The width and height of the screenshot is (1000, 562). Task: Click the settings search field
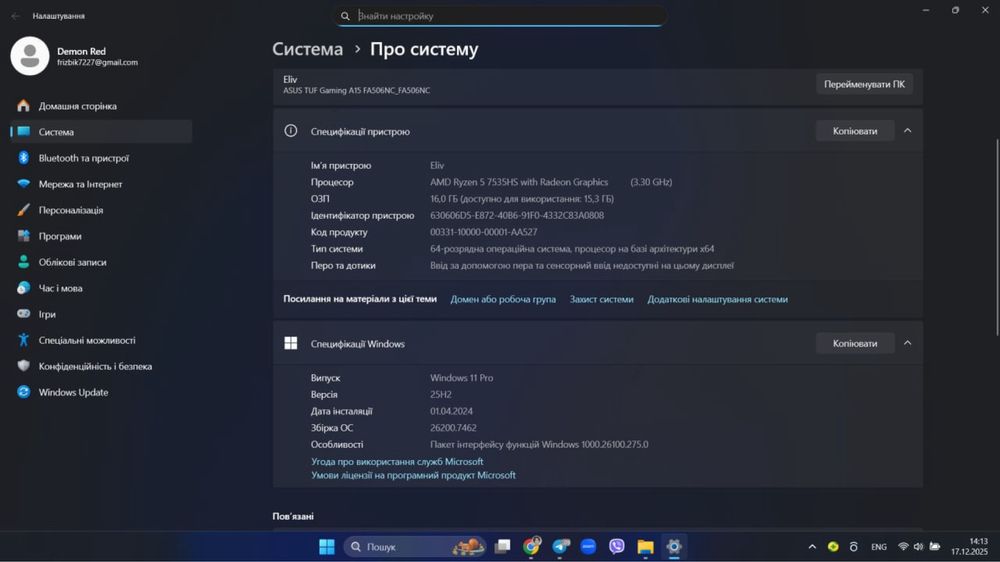coord(501,16)
